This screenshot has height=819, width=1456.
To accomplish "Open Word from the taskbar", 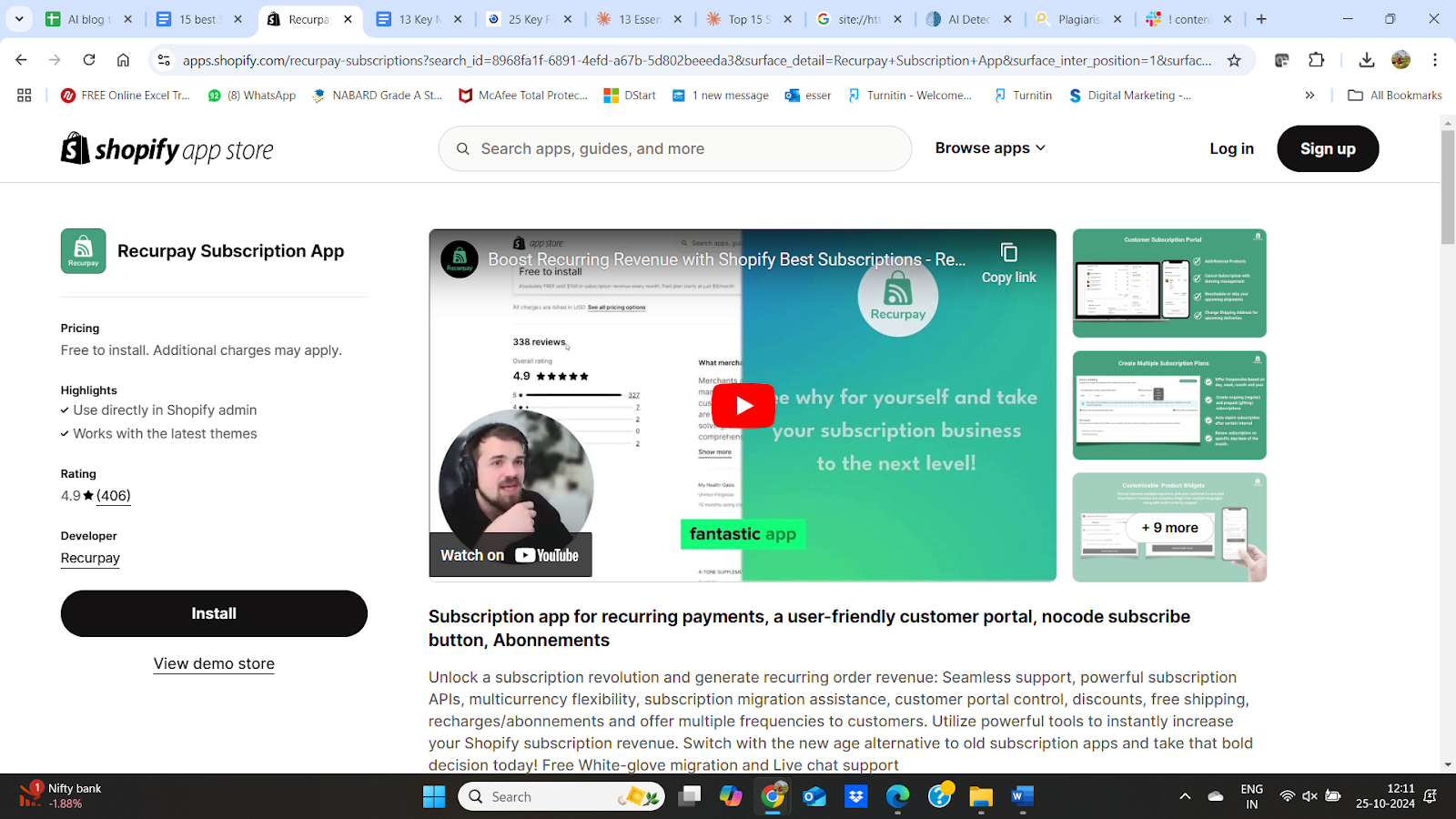I will click(x=1022, y=796).
